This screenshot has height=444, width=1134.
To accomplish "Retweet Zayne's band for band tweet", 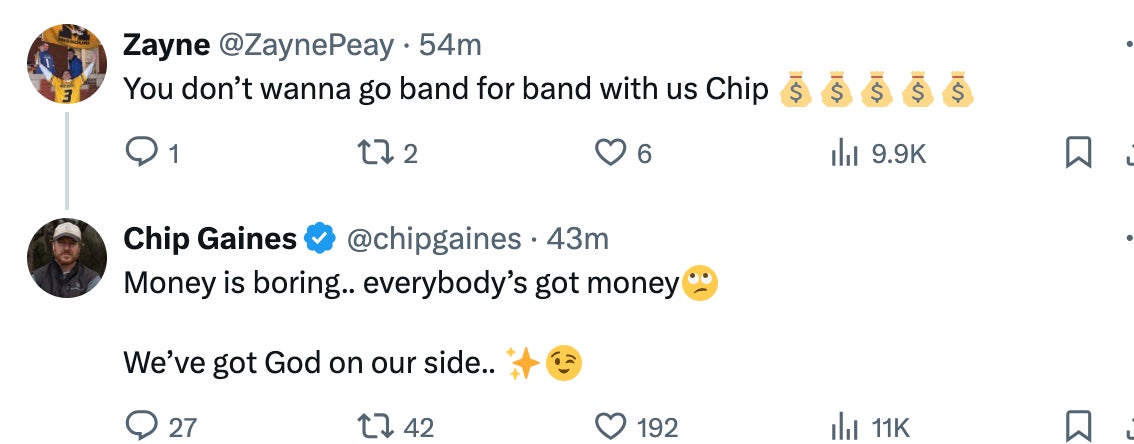I will coord(372,153).
